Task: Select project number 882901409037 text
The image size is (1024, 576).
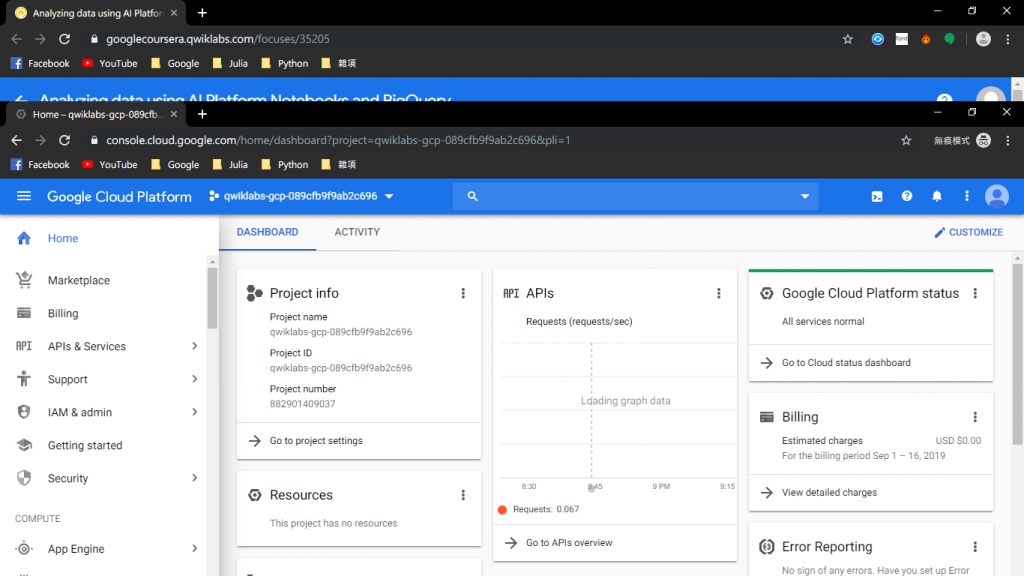Action: [302, 404]
